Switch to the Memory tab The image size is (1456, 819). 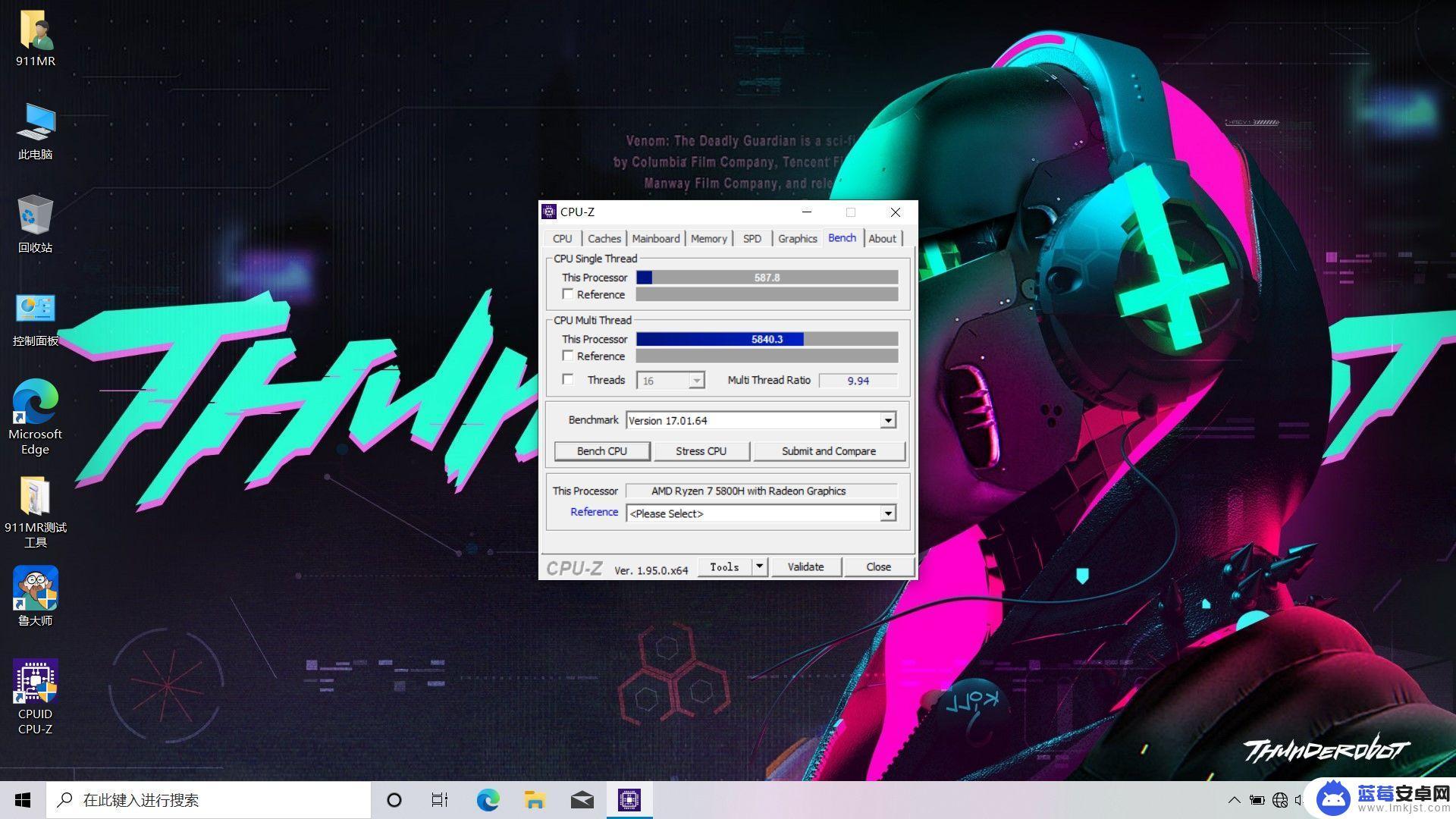click(709, 238)
